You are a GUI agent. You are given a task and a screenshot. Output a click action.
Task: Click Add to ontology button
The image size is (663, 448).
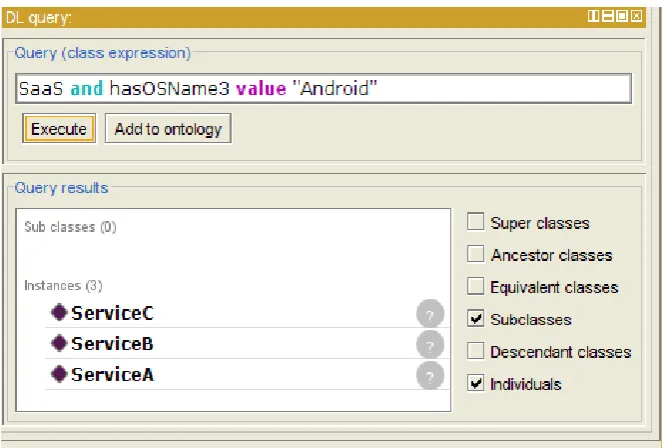pos(168,128)
